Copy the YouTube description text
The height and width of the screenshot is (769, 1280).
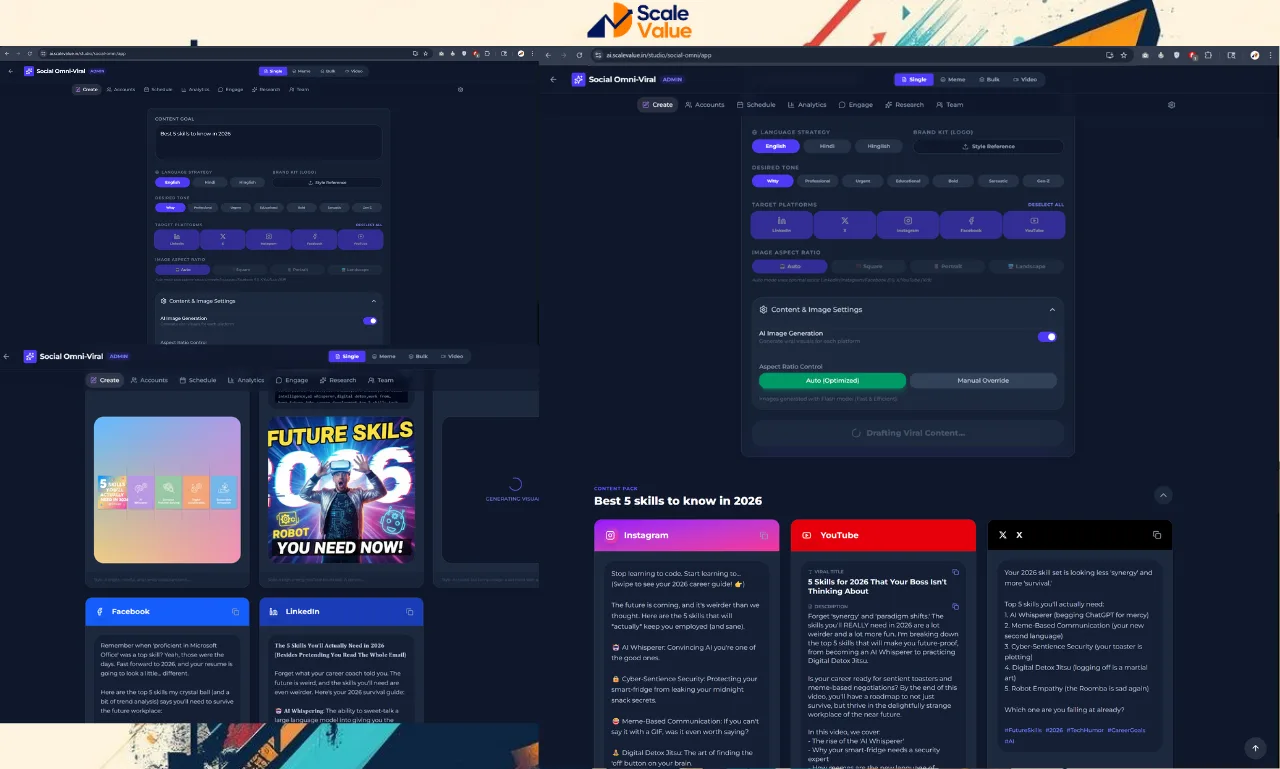[955, 606]
